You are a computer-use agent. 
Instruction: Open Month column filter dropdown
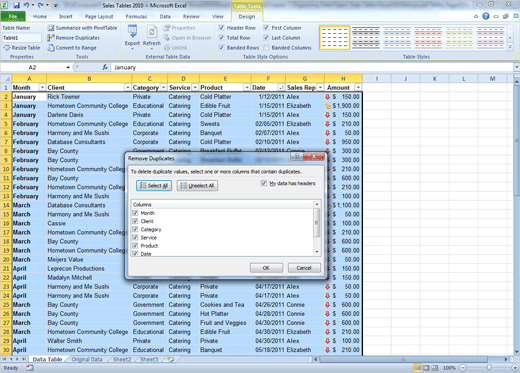pos(42,87)
